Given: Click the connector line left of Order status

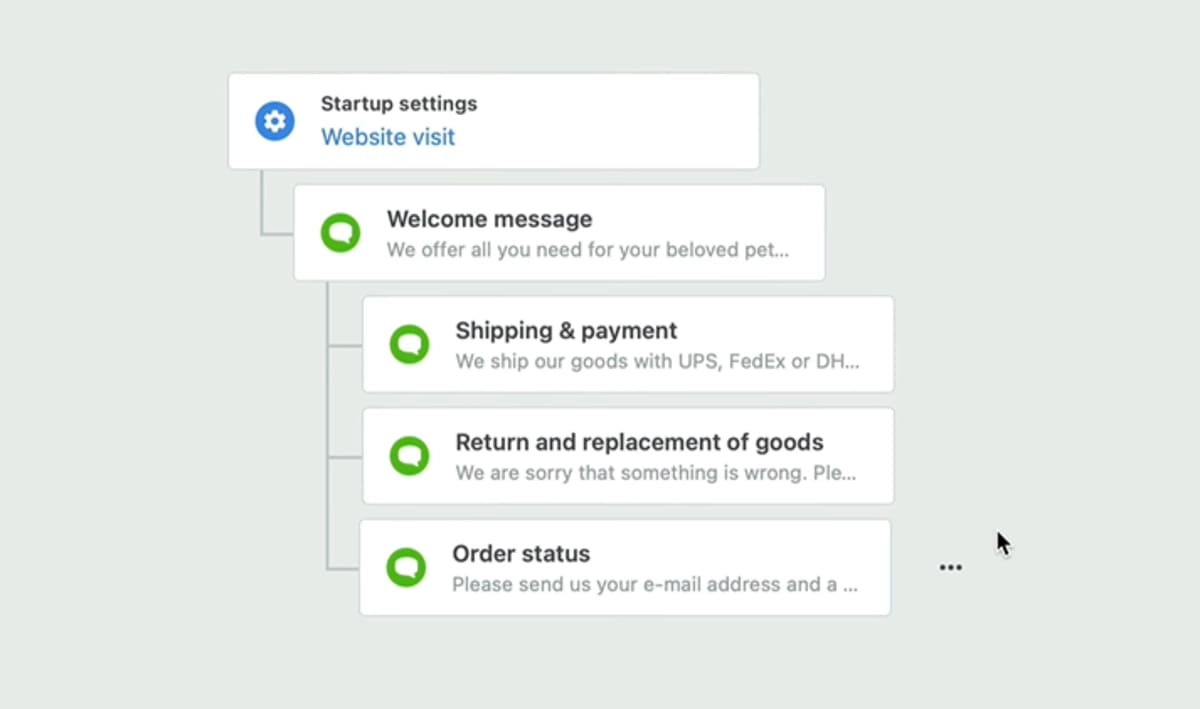Looking at the screenshot, I should click(x=342, y=569).
